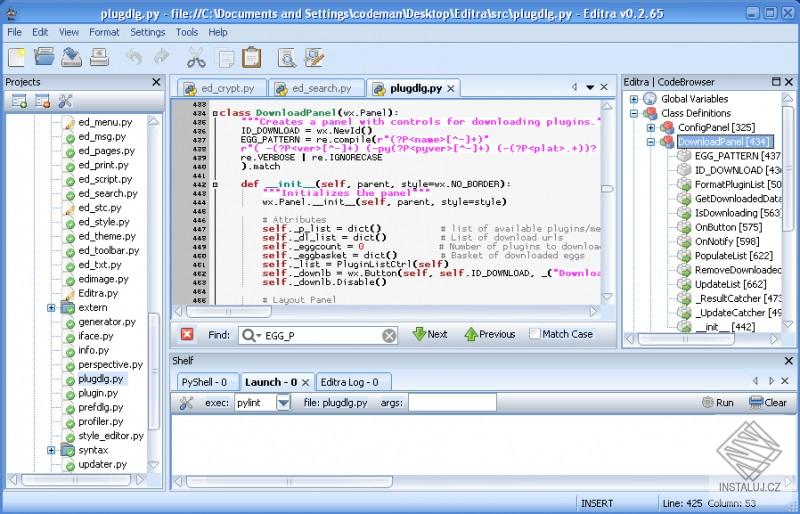Screen dimensions: 800x514
Task: Click the Projects panel settings tools icon
Action: pyautogui.click(x=65, y=101)
